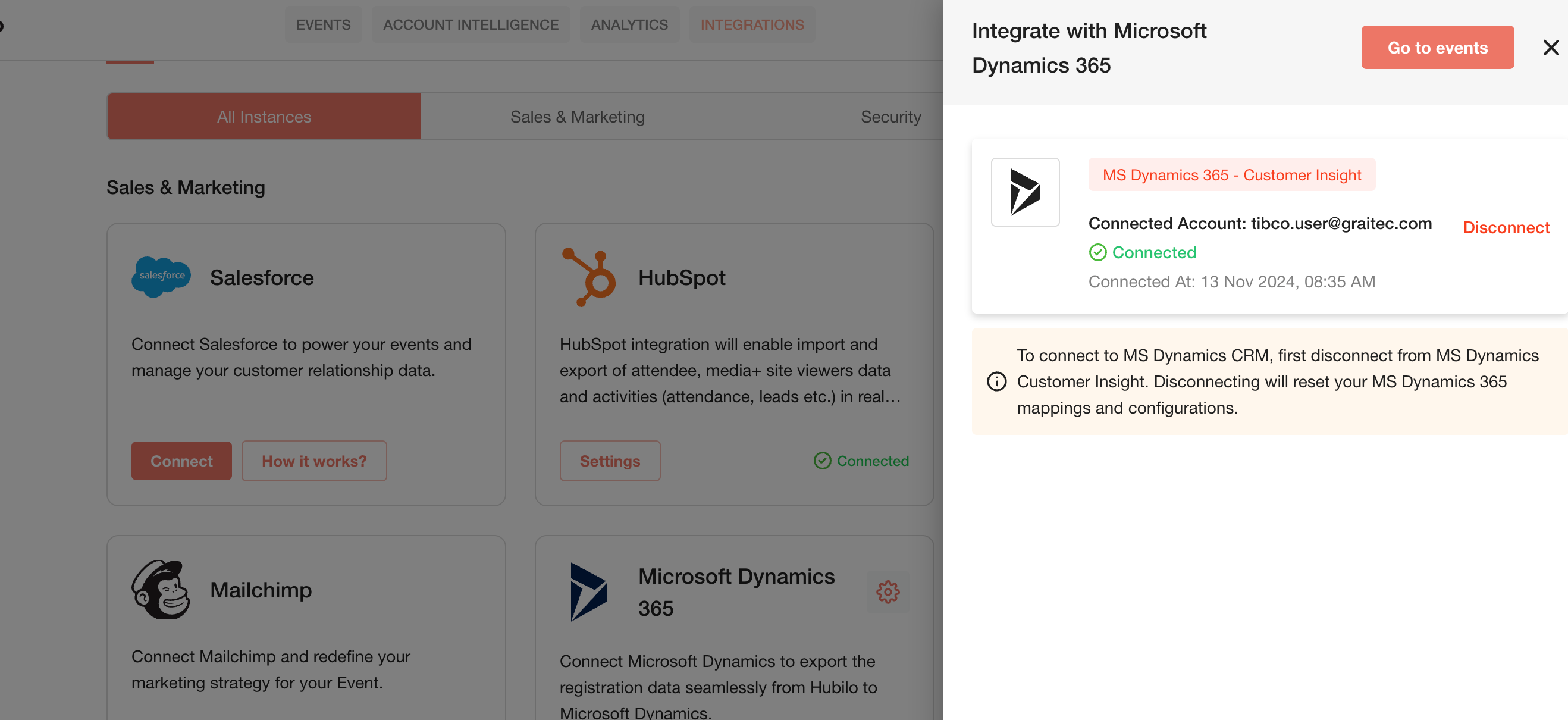
Task: Click HubSpot Connected status check icon
Action: (x=822, y=461)
